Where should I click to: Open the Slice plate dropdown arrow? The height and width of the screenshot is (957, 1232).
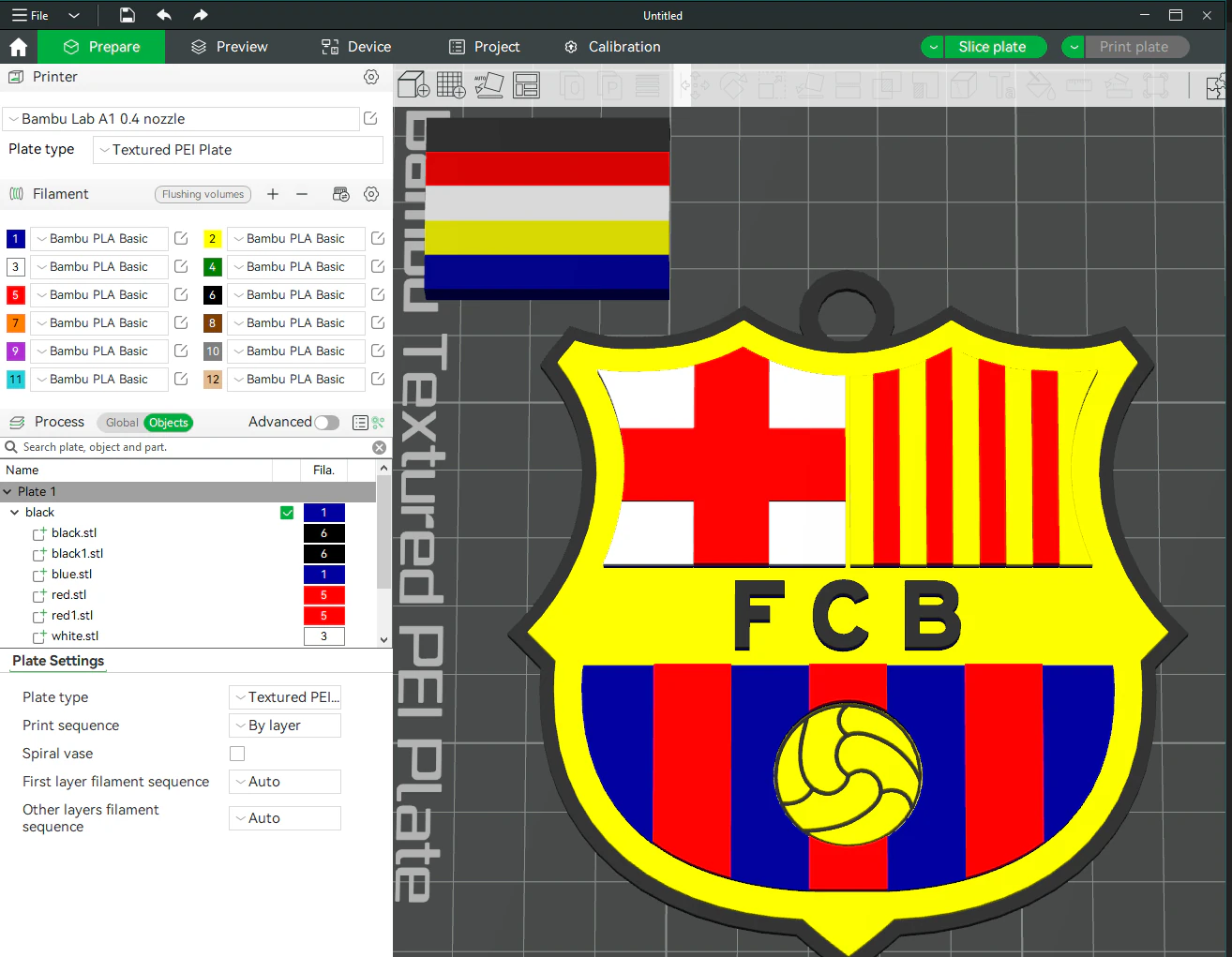tap(933, 47)
